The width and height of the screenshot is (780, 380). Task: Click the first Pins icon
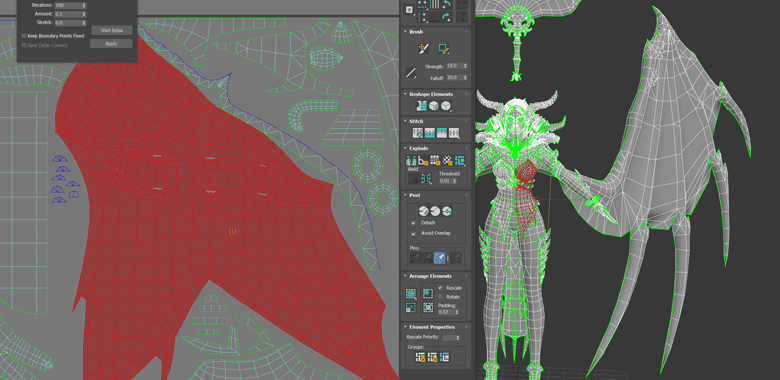(x=414, y=258)
